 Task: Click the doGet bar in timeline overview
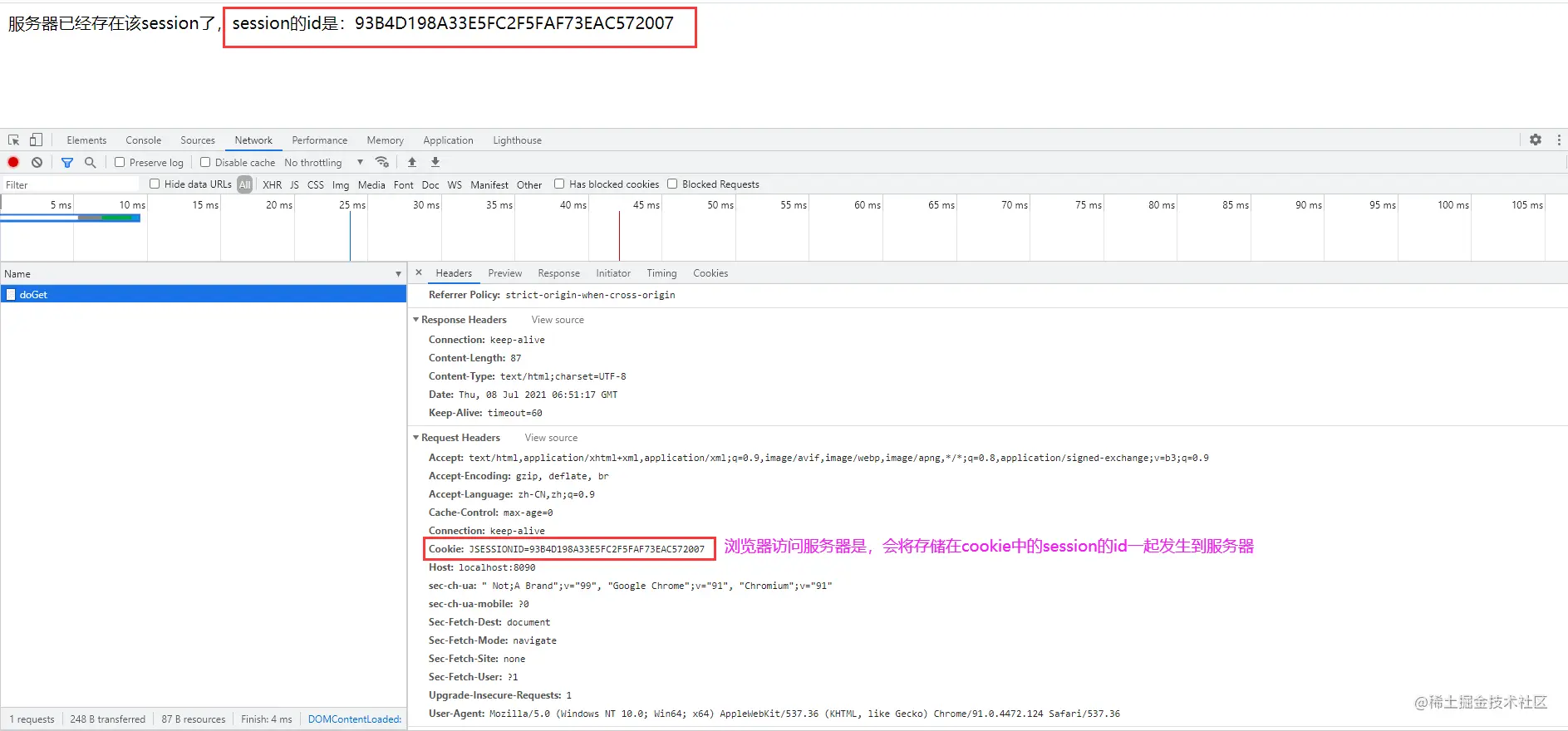pos(71,218)
